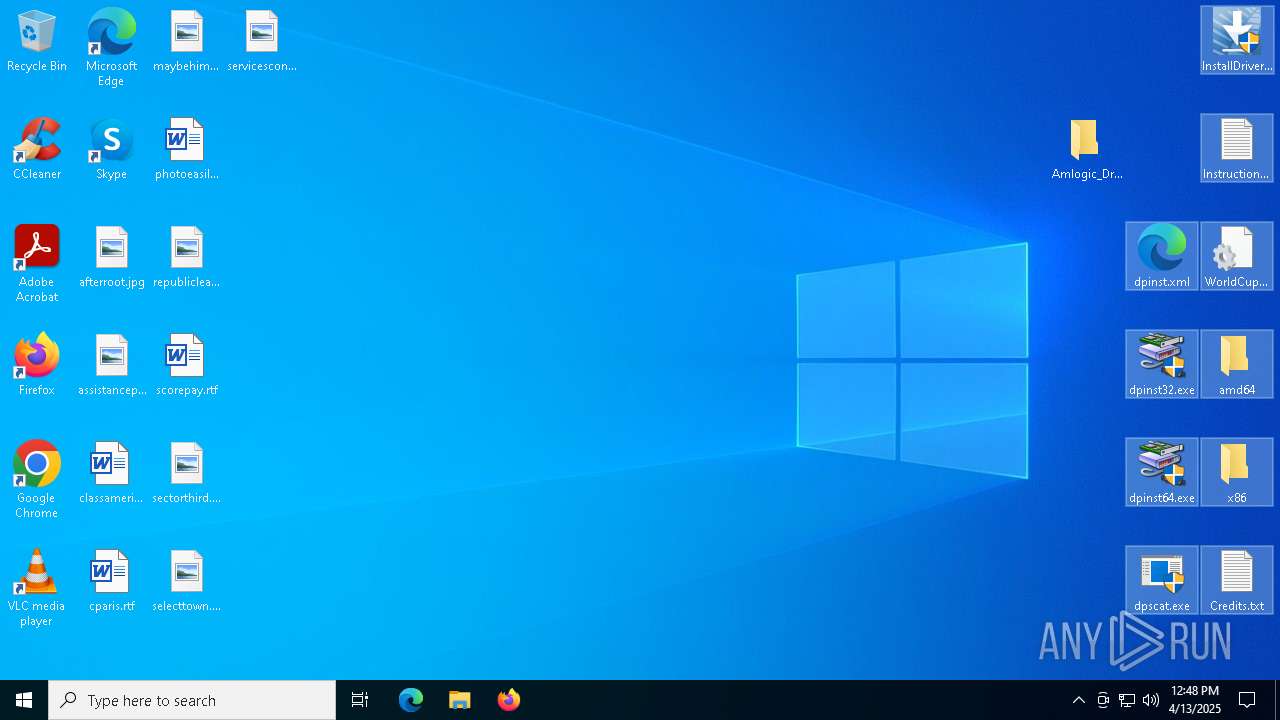Open Task View from the taskbar
The width and height of the screenshot is (1280, 720).
tap(360, 700)
